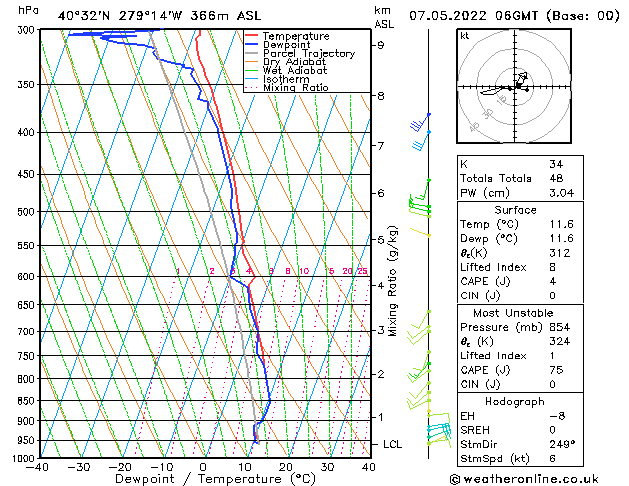Image resolution: width=629 pixels, height=486 pixels.
Task: Click the Mixing Ratio legend entry
Action: click(296, 87)
